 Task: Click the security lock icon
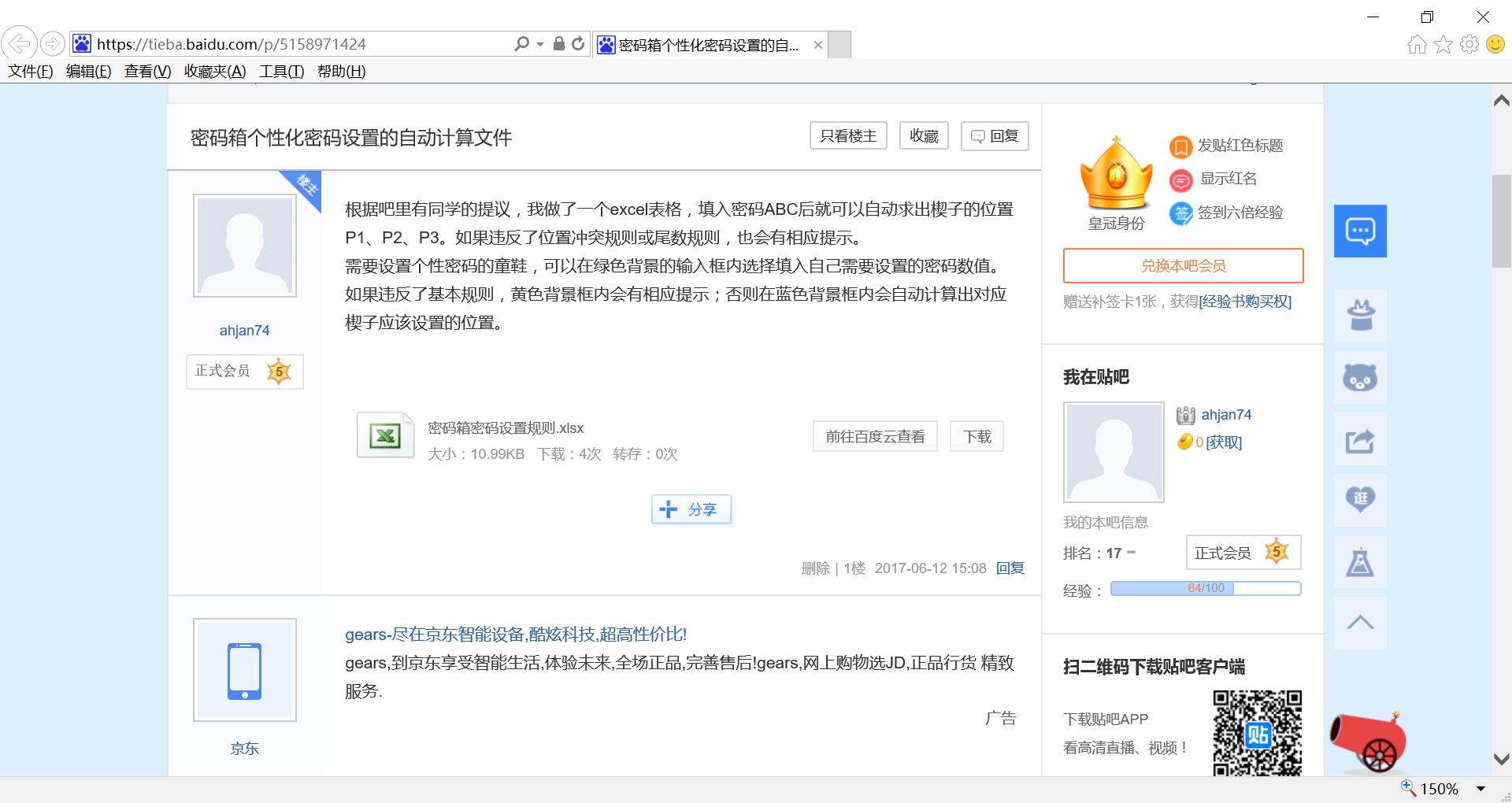tap(558, 44)
